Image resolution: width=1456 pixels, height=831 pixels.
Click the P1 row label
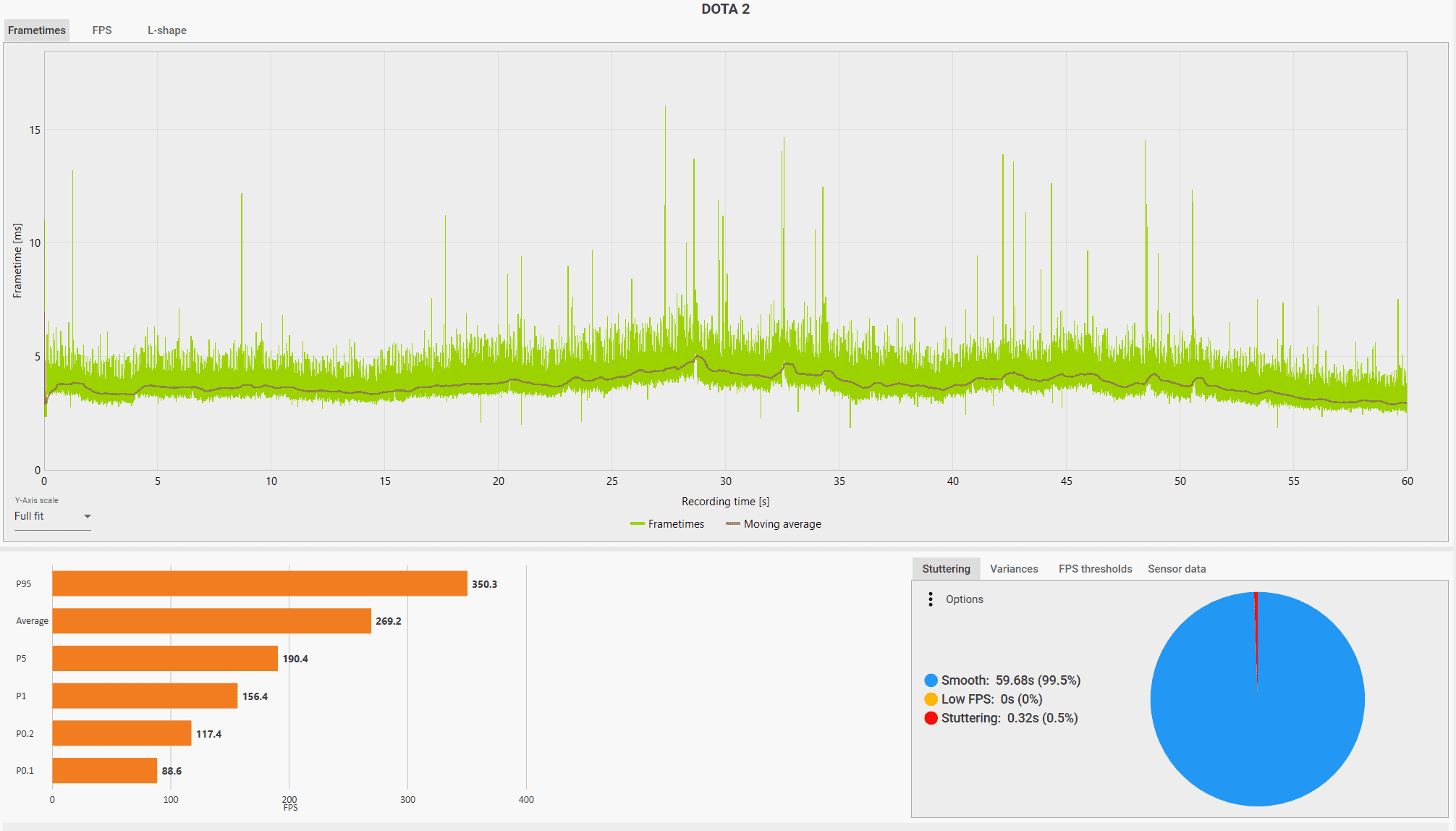coord(22,696)
